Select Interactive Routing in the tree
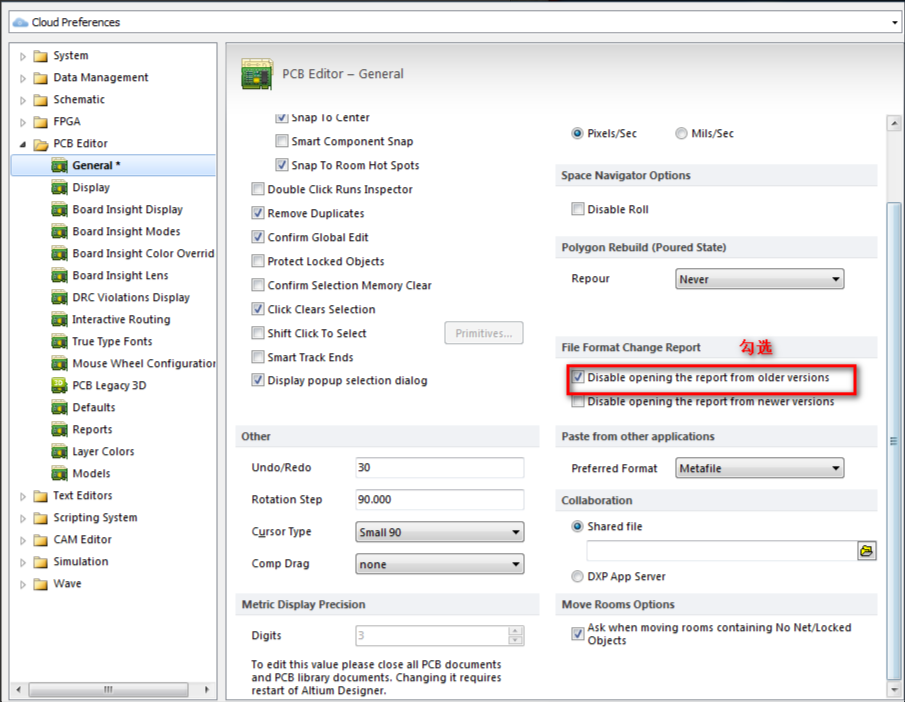905x702 pixels. [121, 319]
